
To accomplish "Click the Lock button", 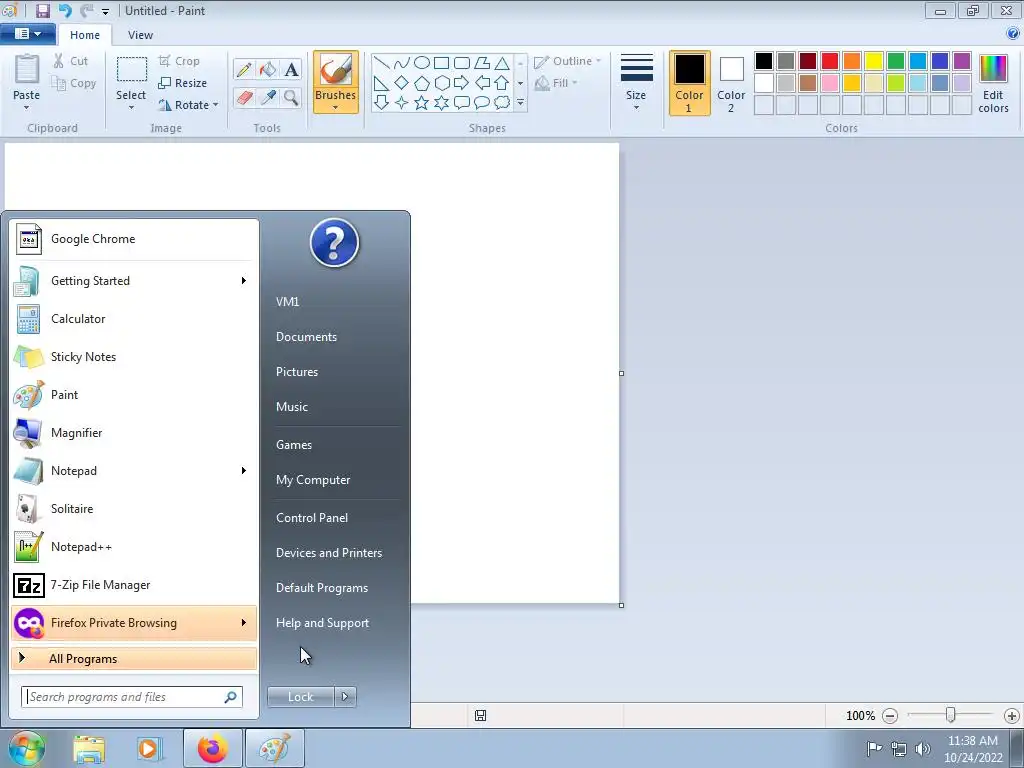I will [x=301, y=697].
